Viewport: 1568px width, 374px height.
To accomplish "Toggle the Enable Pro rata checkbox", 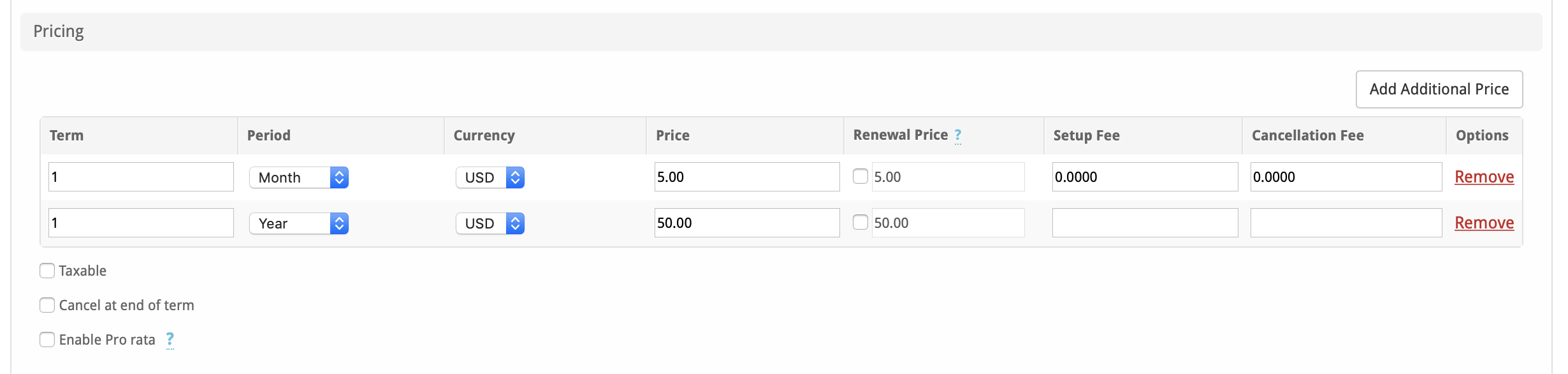I will pyautogui.click(x=47, y=340).
